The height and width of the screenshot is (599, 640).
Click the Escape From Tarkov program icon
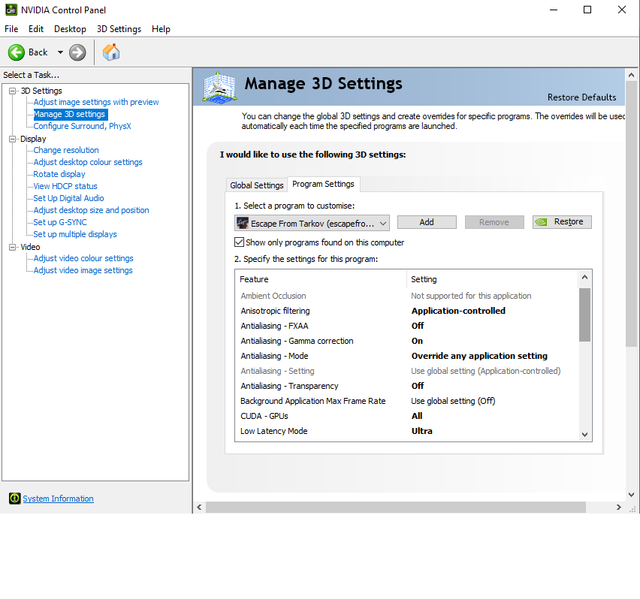tap(242, 223)
